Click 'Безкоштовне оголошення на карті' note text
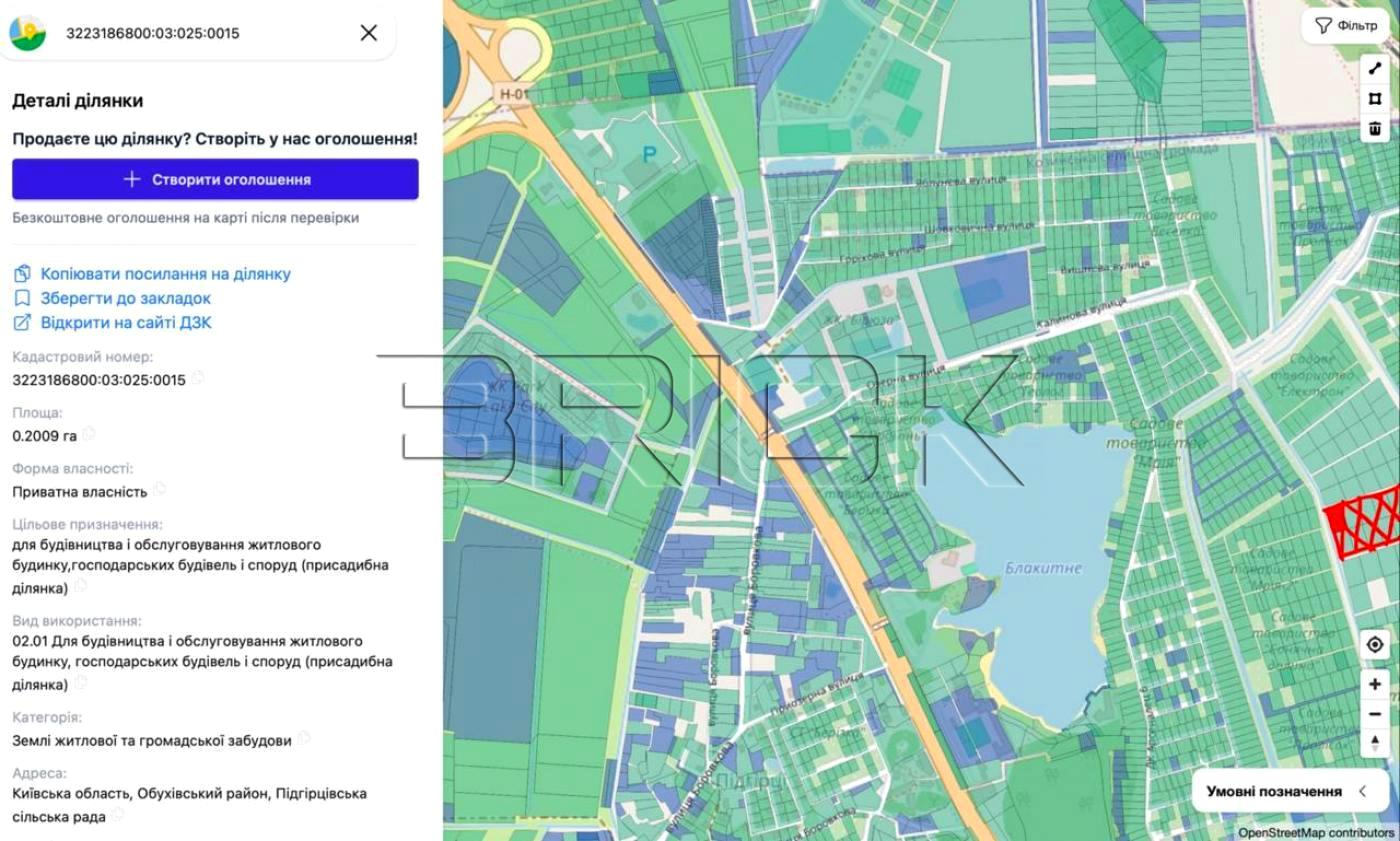 (185, 217)
